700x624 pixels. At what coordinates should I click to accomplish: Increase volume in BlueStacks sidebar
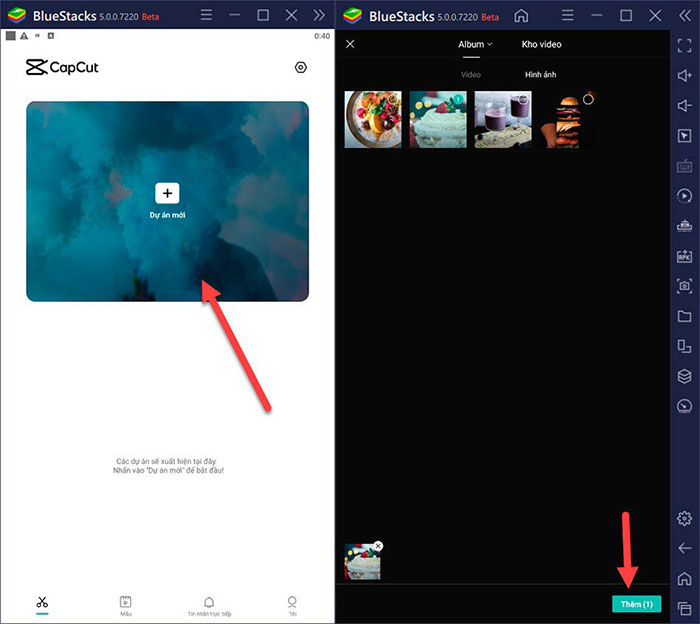tap(684, 75)
